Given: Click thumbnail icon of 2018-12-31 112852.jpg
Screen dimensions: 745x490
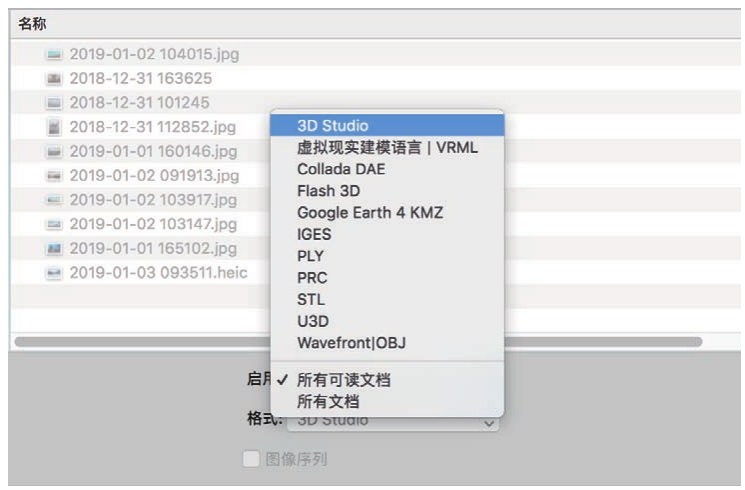Looking at the screenshot, I should (54, 127).
